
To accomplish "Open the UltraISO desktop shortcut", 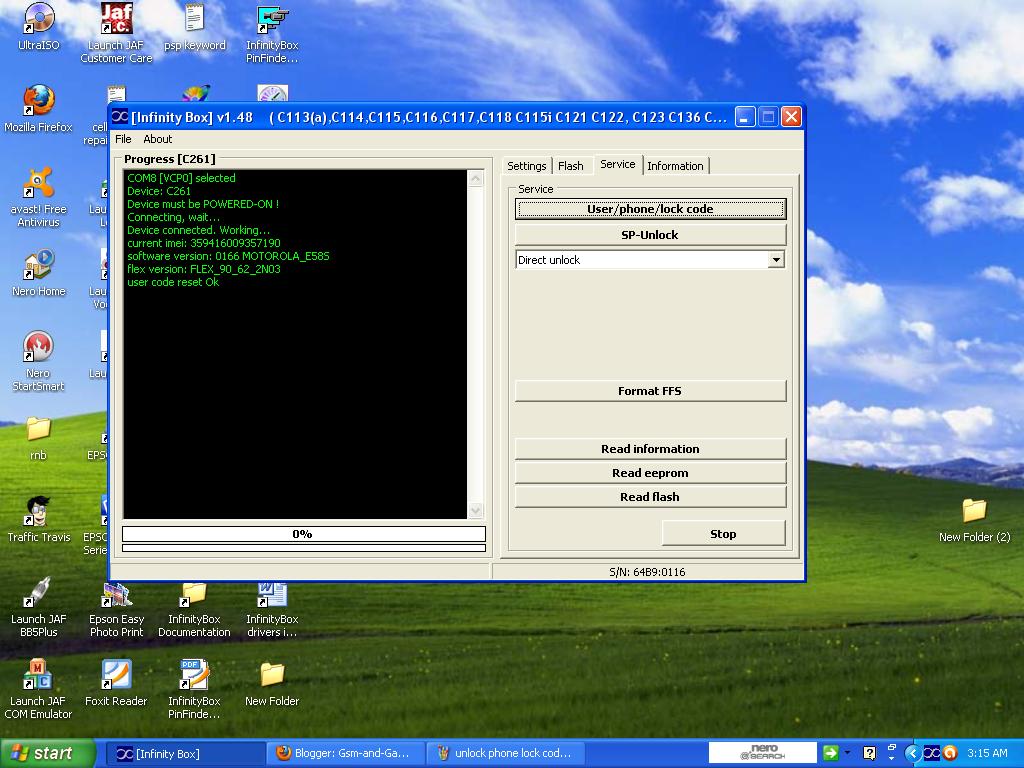I will click(x=39, y=28).
